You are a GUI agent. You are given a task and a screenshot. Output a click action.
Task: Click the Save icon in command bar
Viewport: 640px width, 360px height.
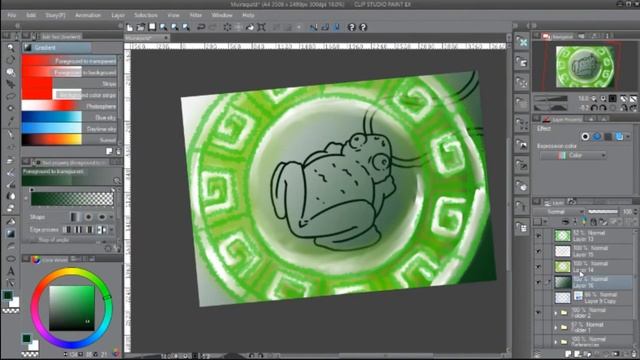(x=152, y=27)
